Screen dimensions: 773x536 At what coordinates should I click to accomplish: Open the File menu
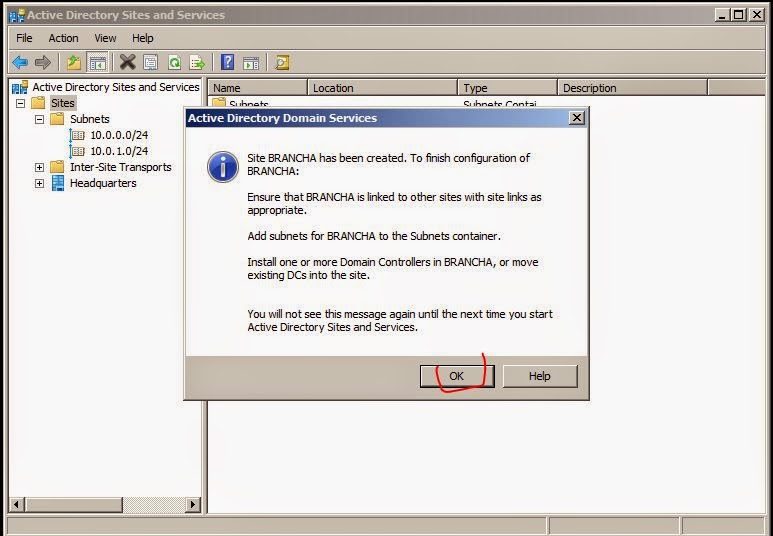[24, 38]
